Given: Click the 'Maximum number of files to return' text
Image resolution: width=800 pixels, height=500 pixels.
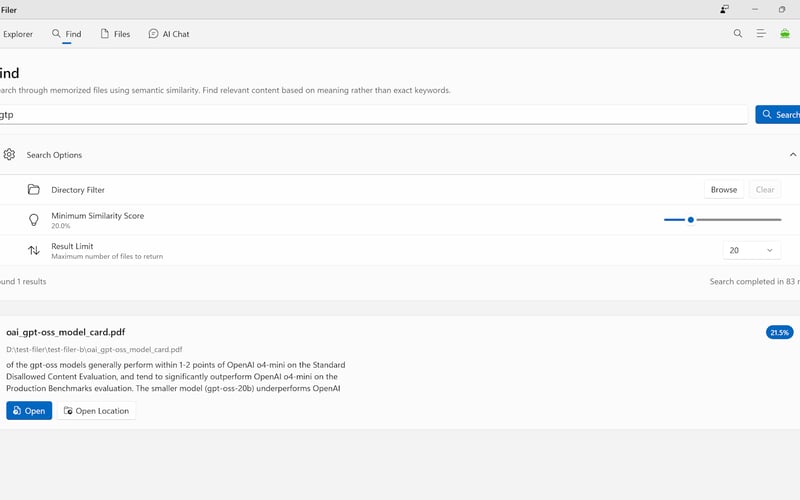Looking at the screenshot, I should pos(107,257).
